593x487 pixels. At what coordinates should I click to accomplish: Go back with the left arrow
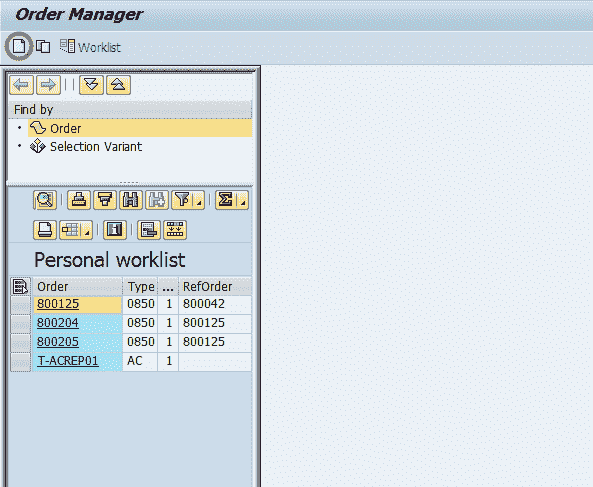[x=22, y=85]
